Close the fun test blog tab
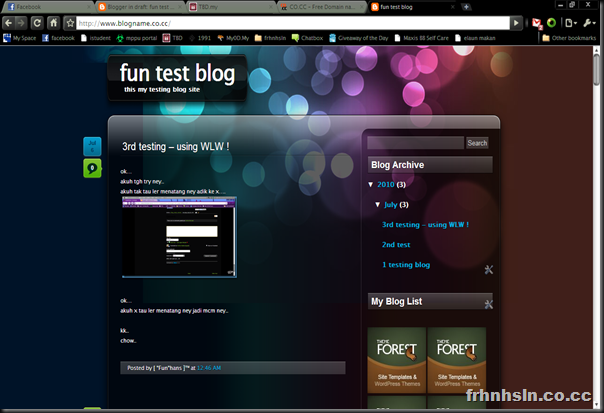 coord(453,7)
